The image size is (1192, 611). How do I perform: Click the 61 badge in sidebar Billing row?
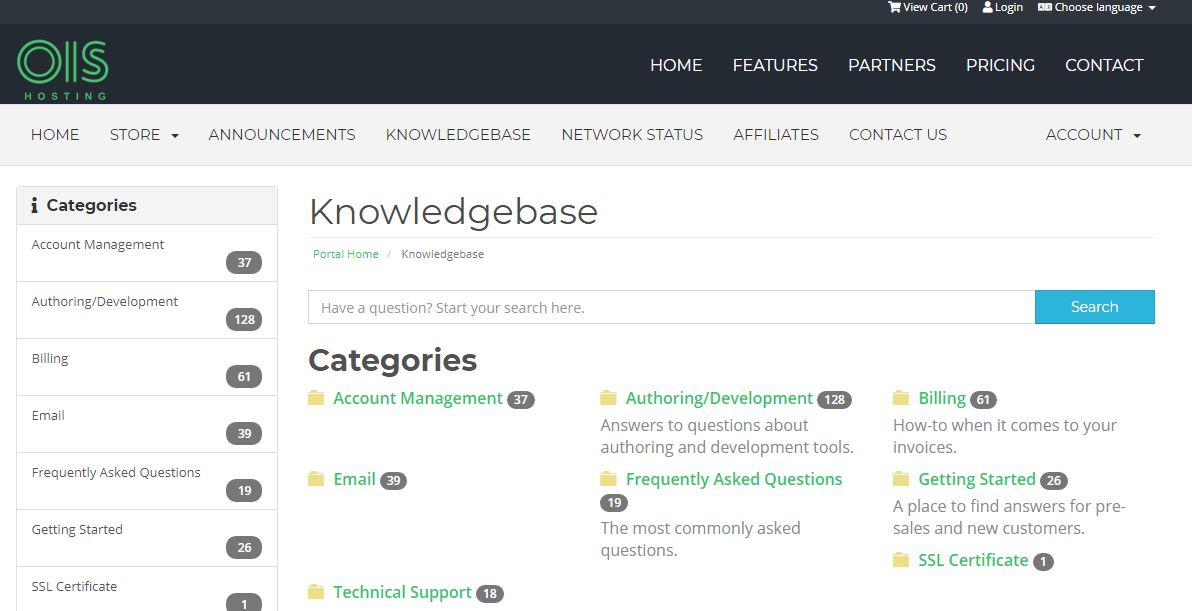(244, 376)
